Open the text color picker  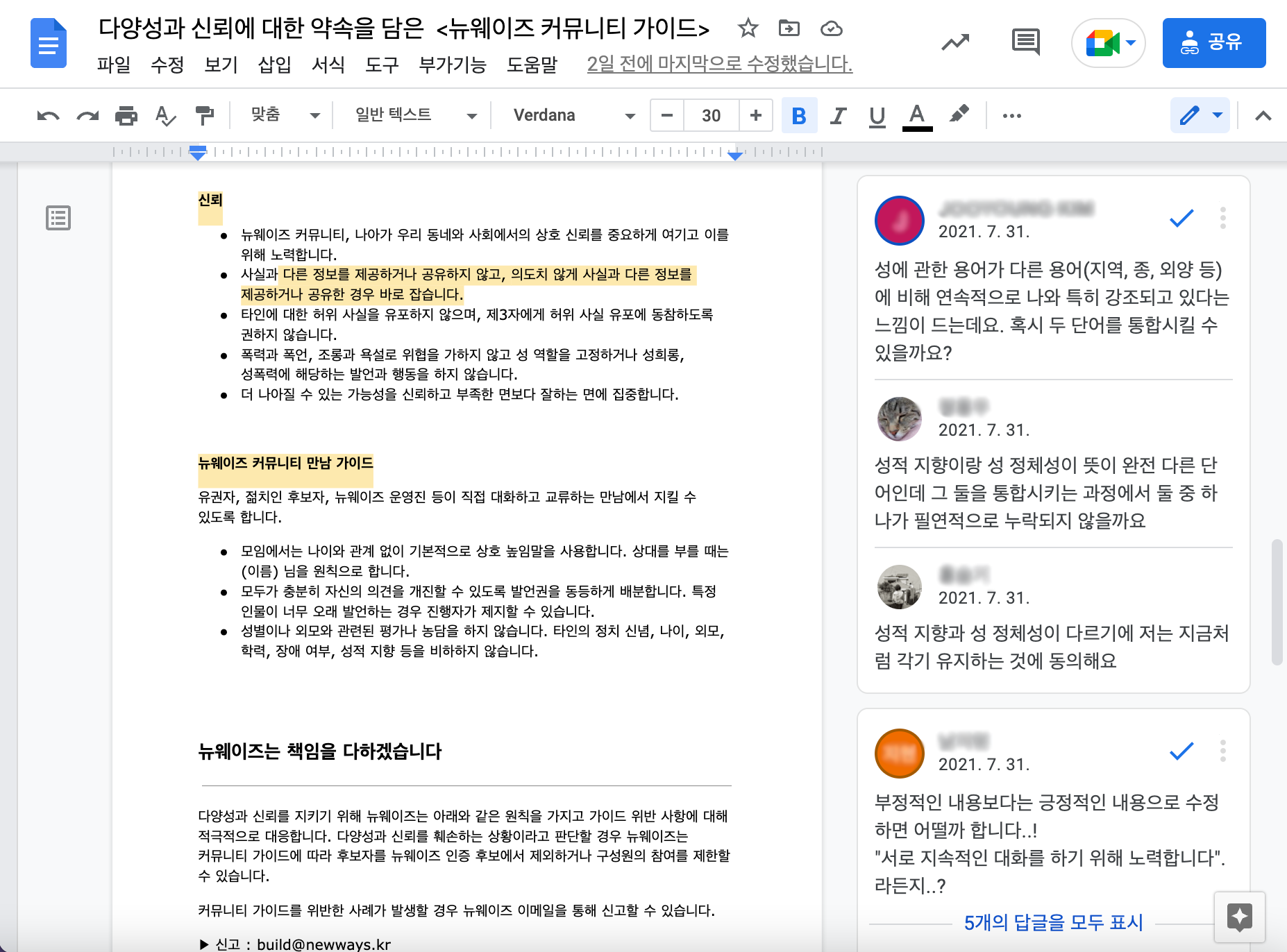tap(917, 116)
